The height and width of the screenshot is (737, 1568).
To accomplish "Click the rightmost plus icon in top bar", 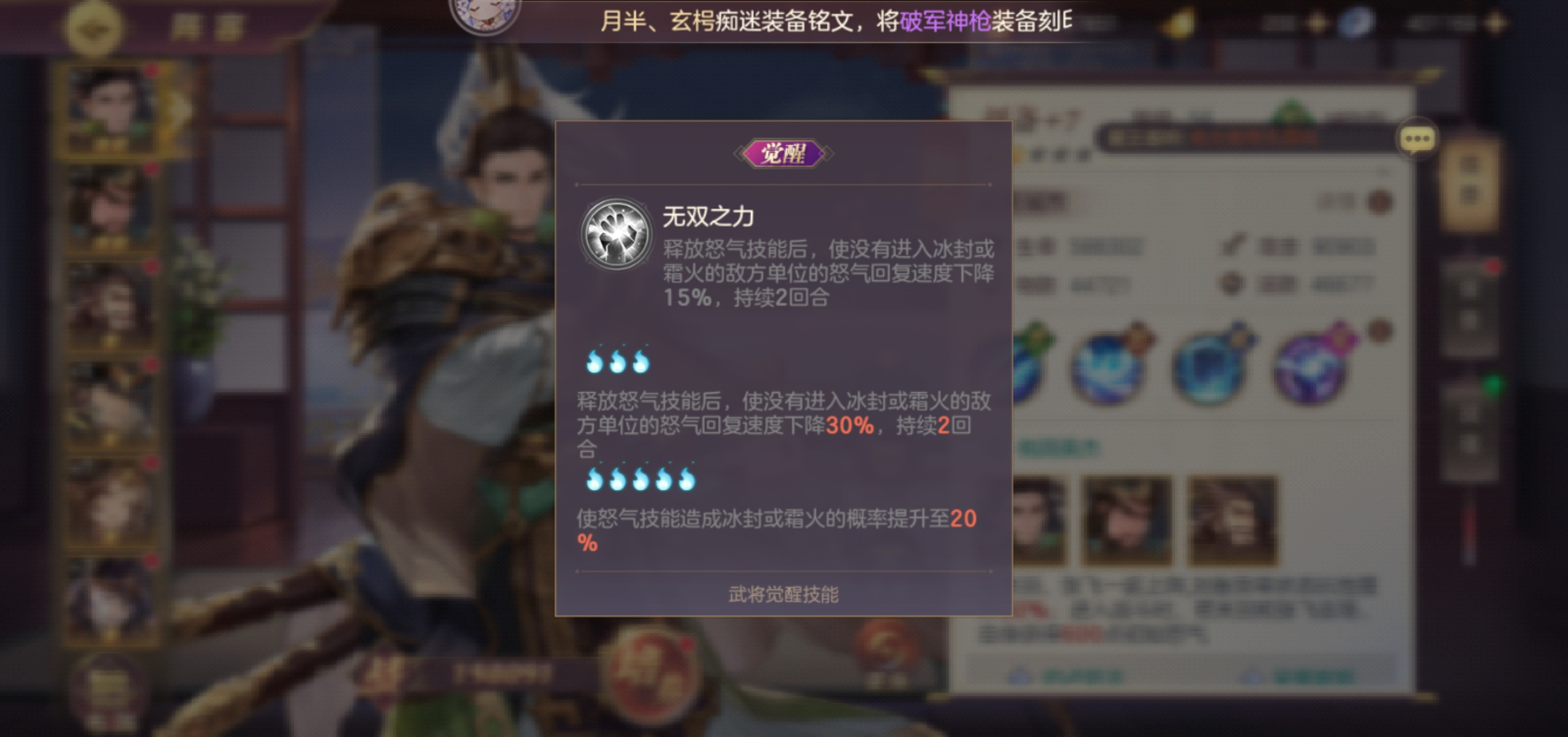I will pos(1495,24).
